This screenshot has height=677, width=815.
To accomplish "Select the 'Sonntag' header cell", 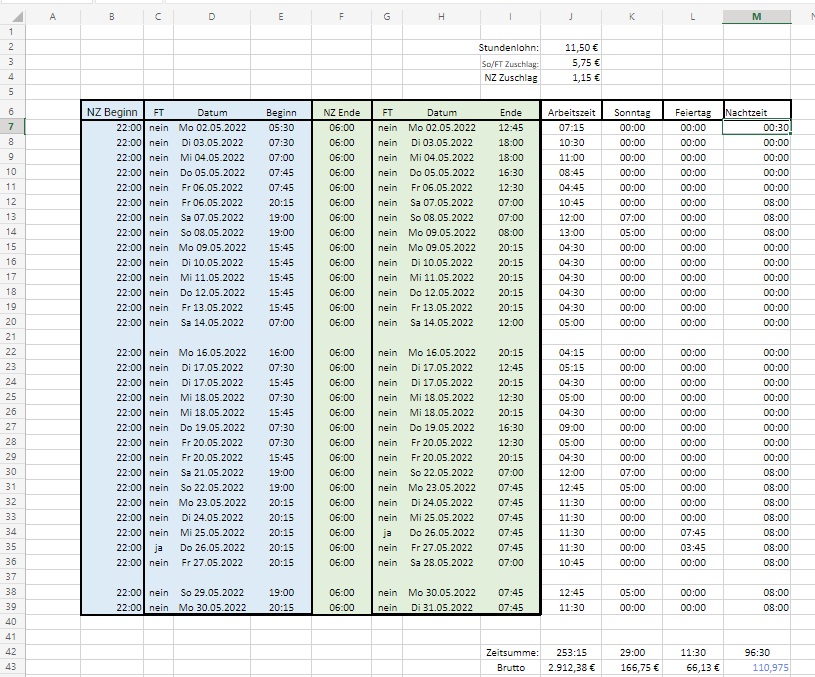I will (632, 112).
